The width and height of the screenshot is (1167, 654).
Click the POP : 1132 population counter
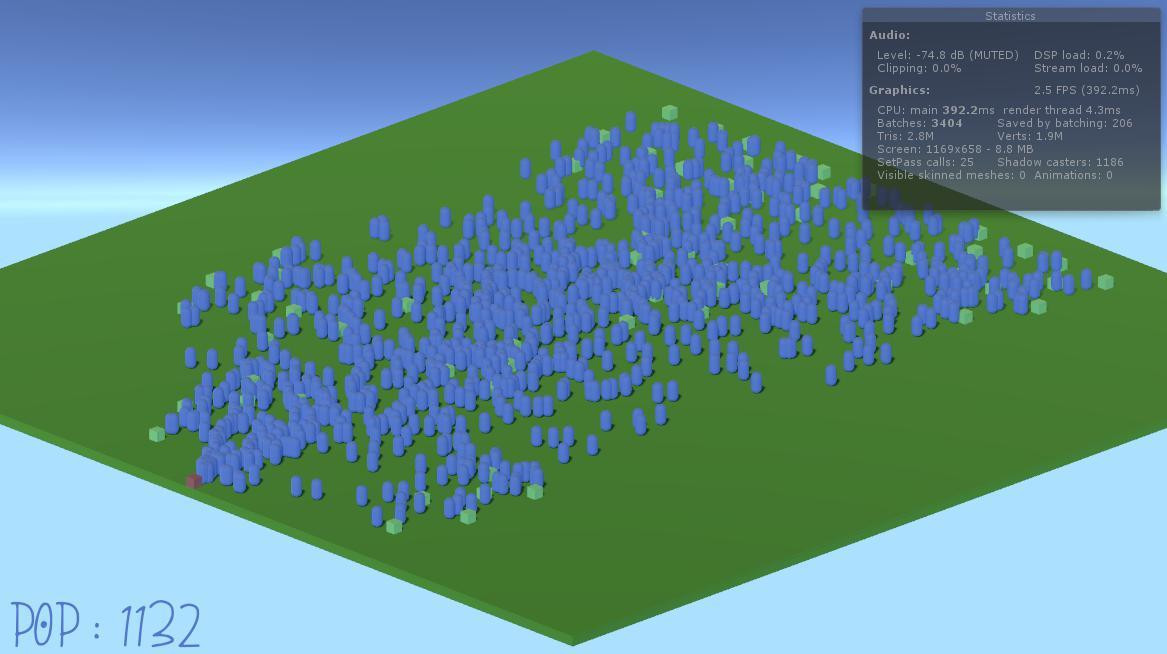click(106, 625)
